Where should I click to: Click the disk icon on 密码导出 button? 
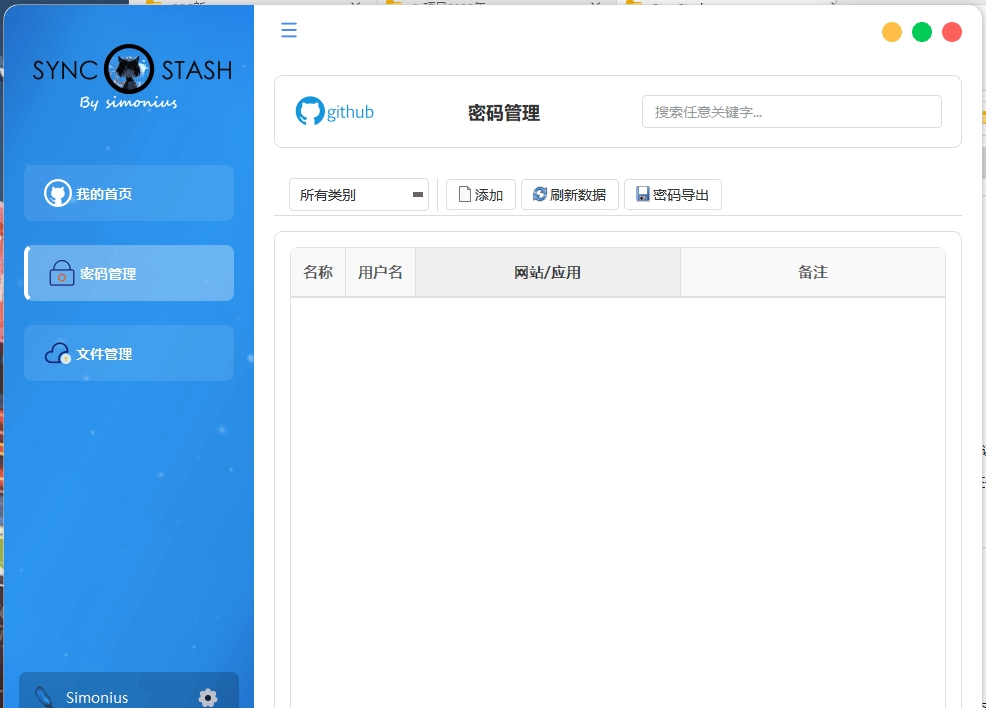[x=641, y=194]
